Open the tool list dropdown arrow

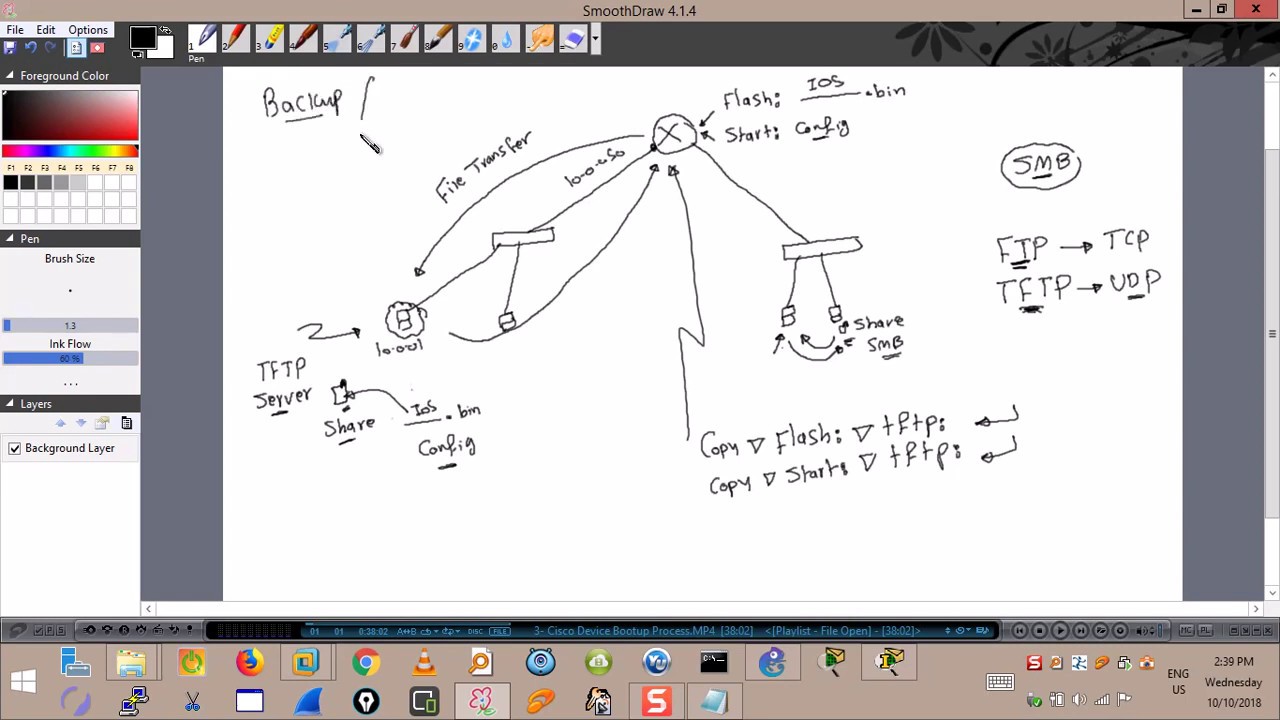tap(595, 39)
